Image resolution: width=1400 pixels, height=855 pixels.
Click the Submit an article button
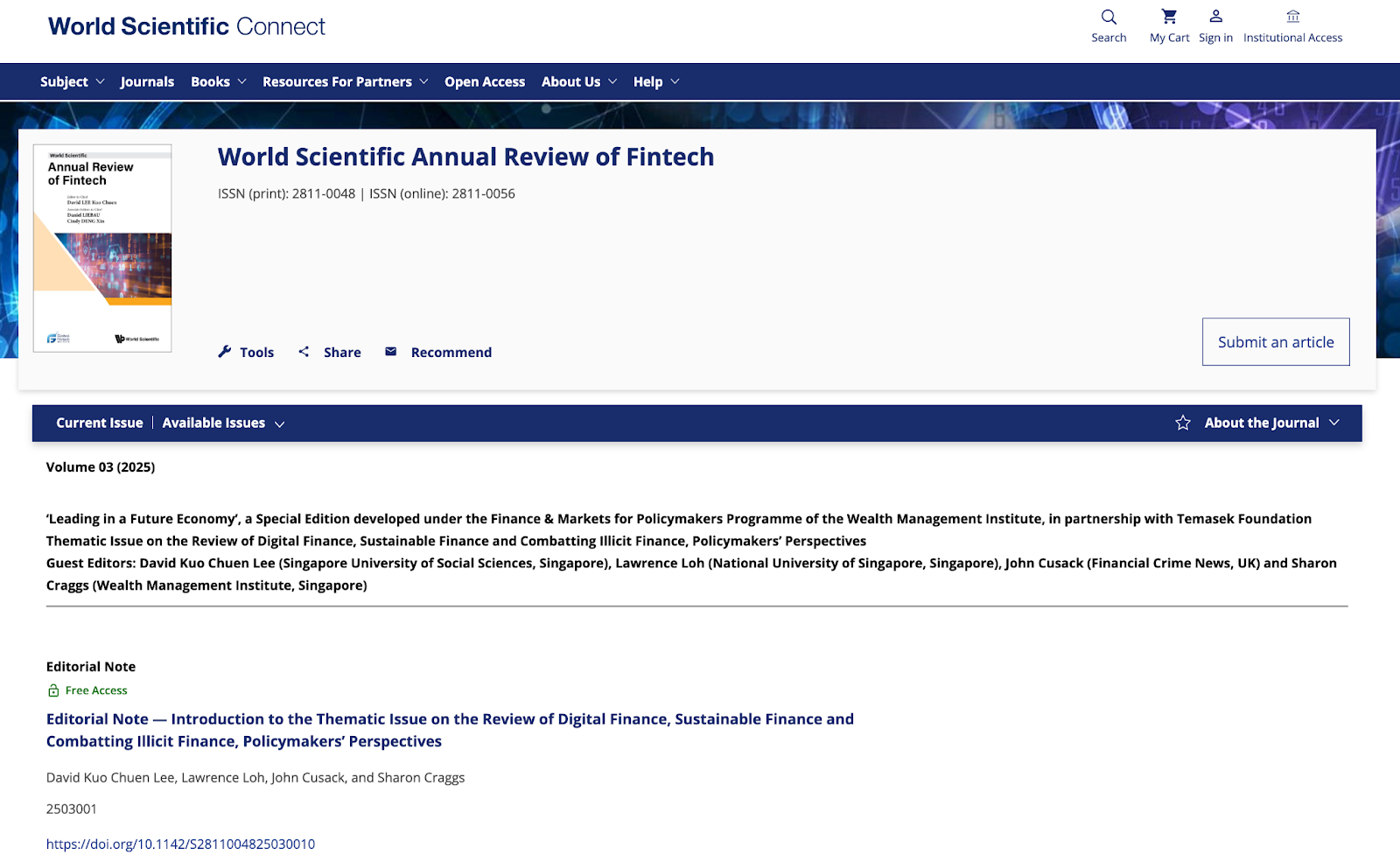(1275, 342)
